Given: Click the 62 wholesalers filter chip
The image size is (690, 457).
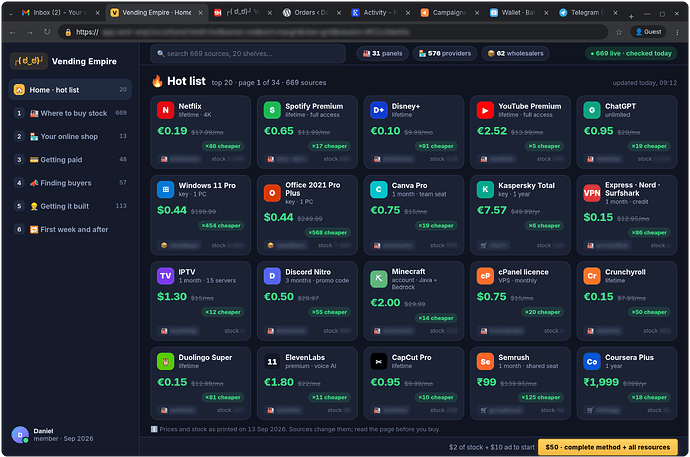Looking at the screenshot, I should pos(515,54).
